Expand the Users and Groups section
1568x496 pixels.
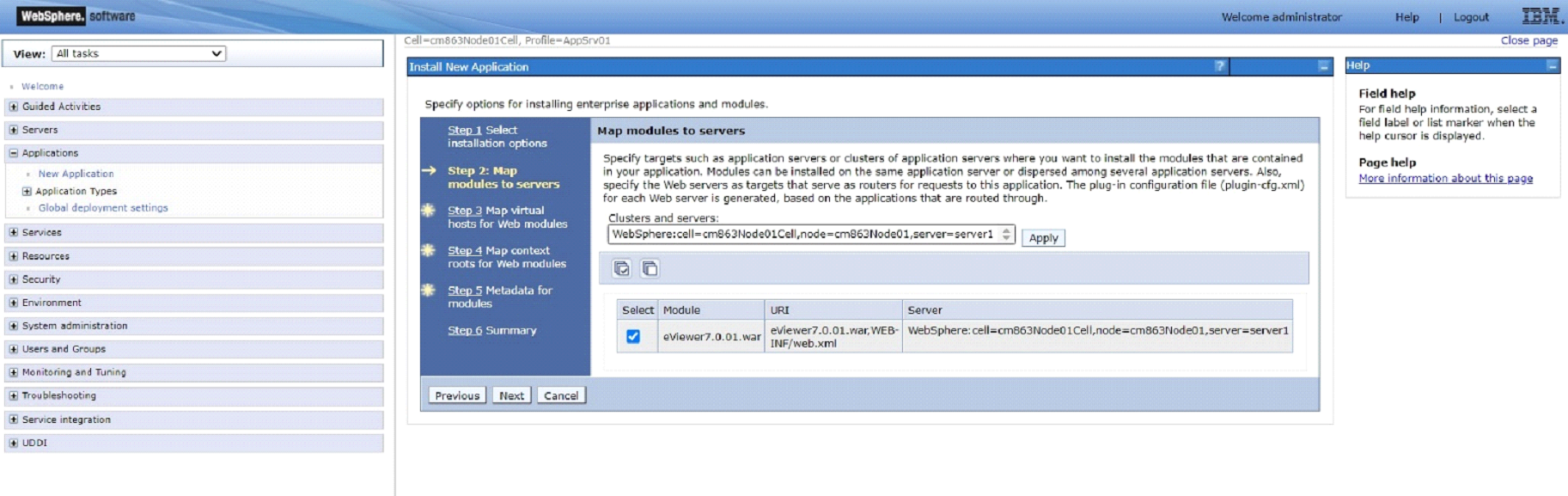click(x=13, y=349)
